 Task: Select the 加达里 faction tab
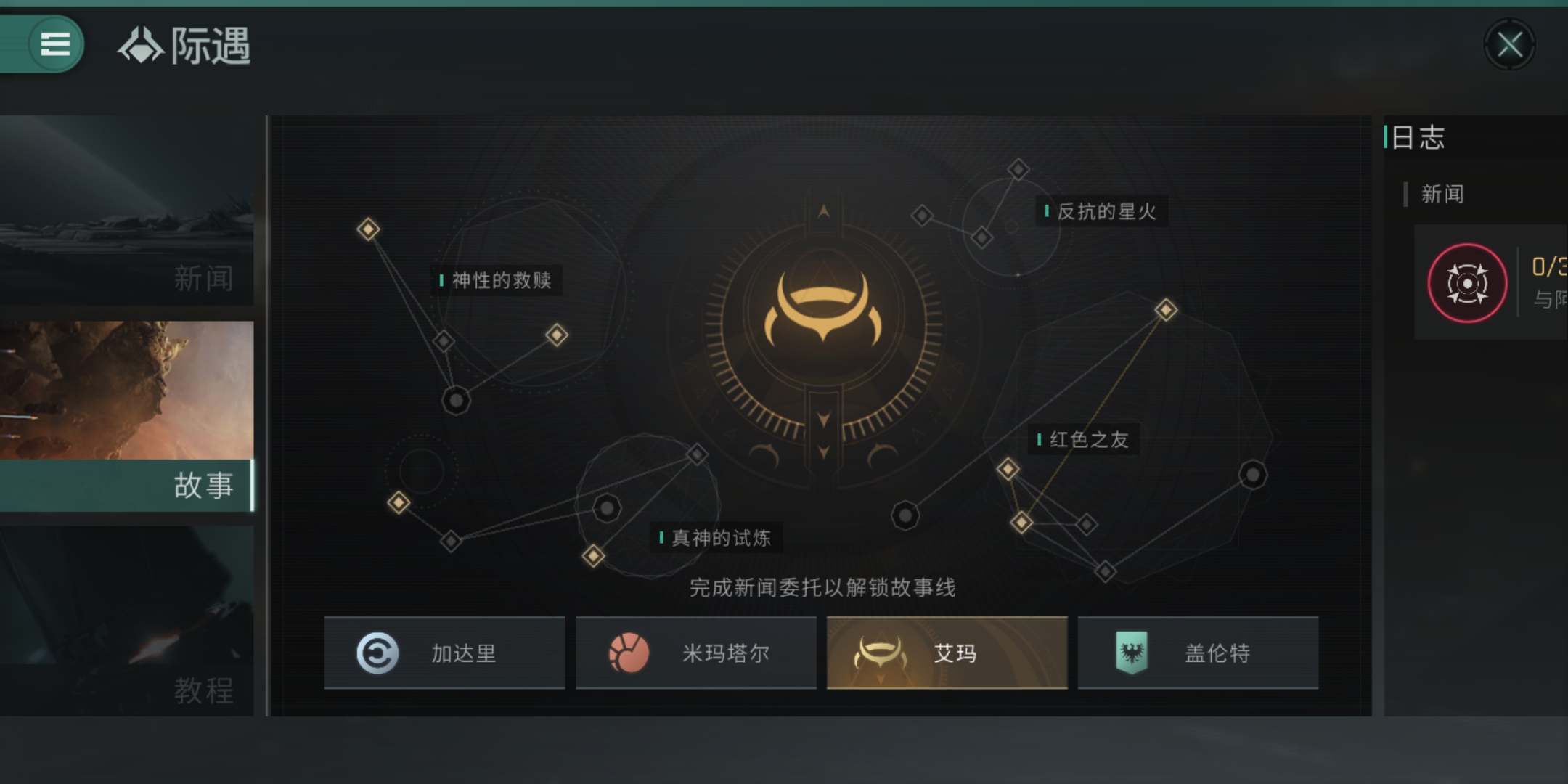click(444, 653)
